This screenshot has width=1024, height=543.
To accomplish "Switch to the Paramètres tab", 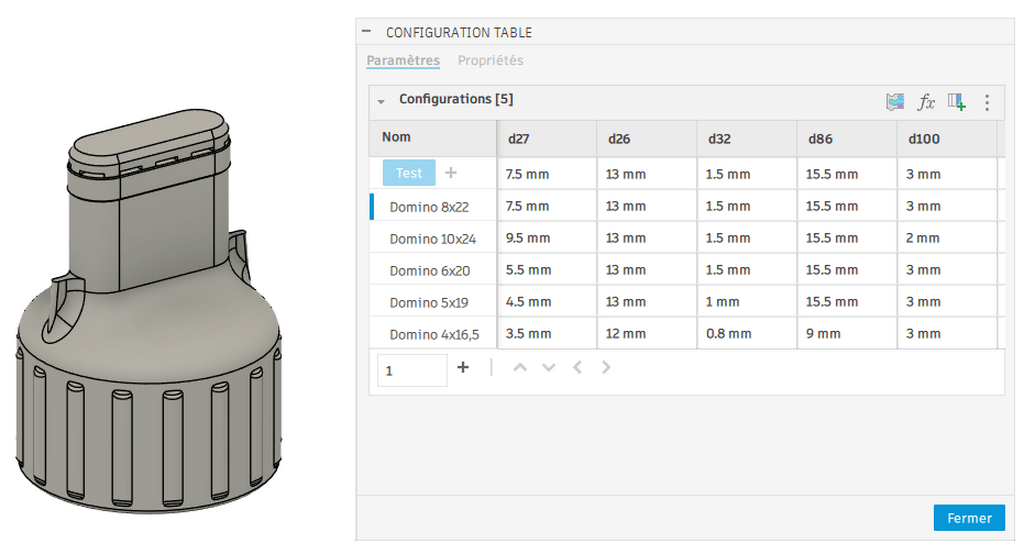I will [403, 60].
